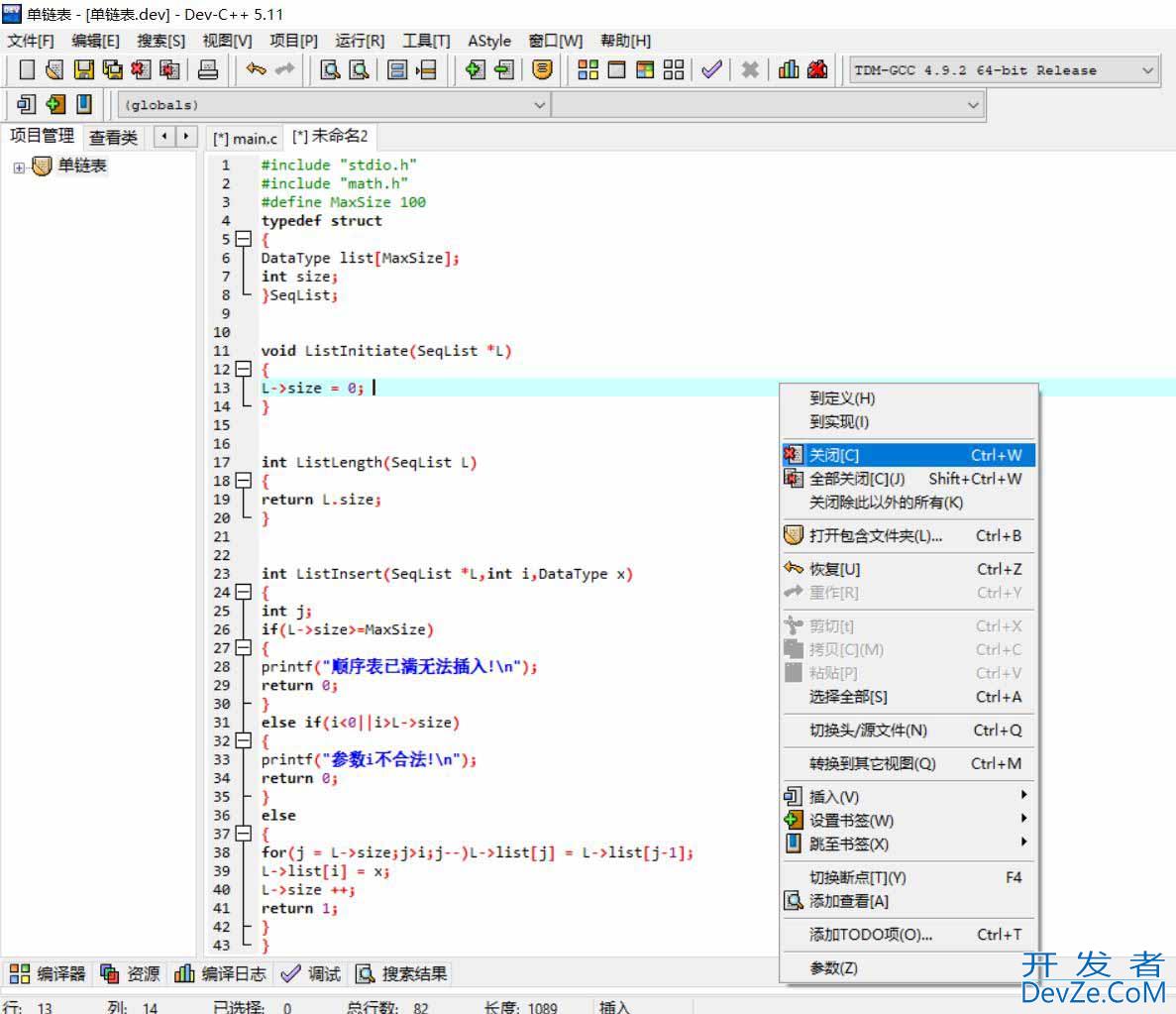Image resolution: width=1176 pixels, height=1014 pixels.
Task: Click the Insert snippet icon in second toolbar
Action: tap(26, 104)
